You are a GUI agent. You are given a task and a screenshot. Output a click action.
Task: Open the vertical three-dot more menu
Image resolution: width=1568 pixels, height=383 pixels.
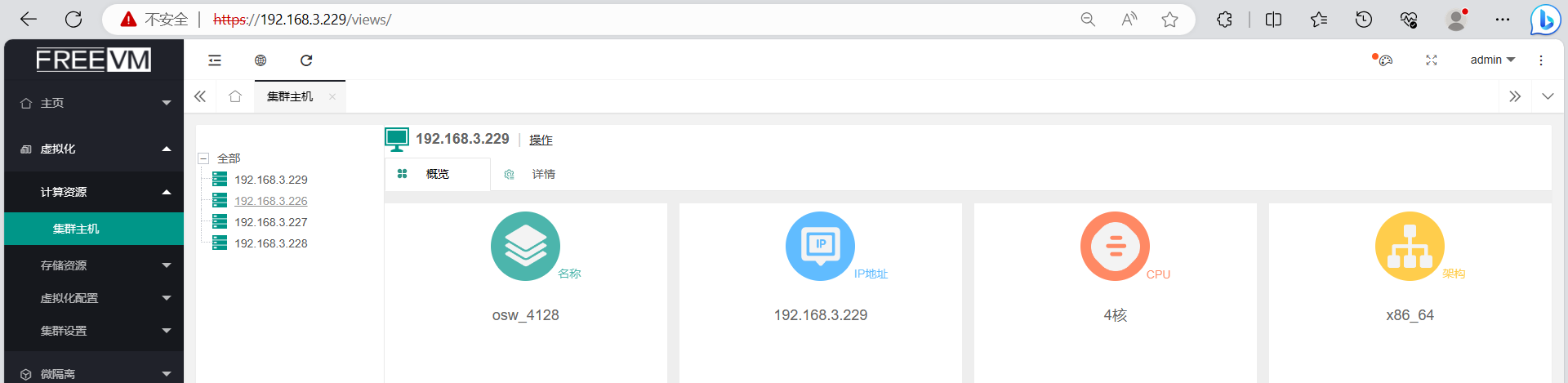[1541, 60]
